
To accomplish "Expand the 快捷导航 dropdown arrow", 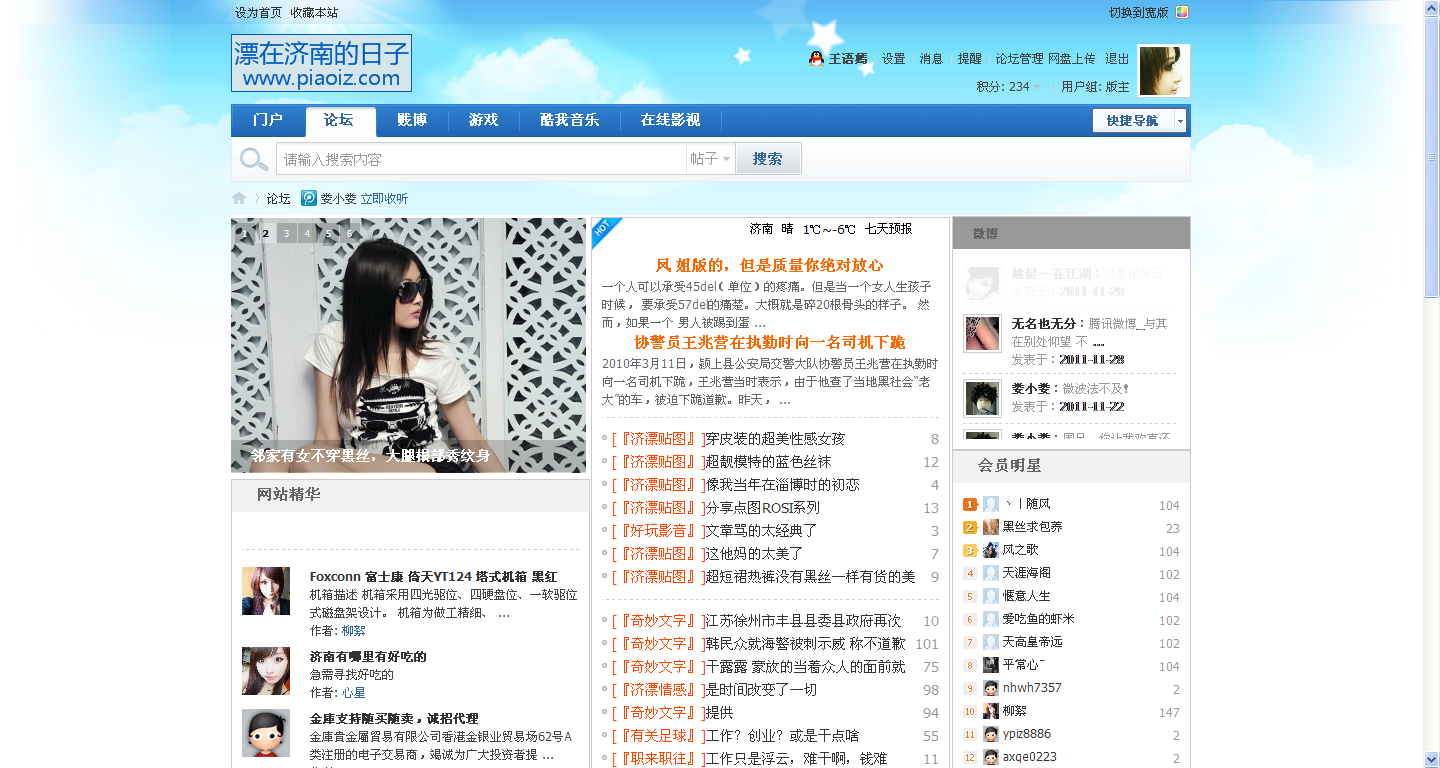I will (1180, 120).
